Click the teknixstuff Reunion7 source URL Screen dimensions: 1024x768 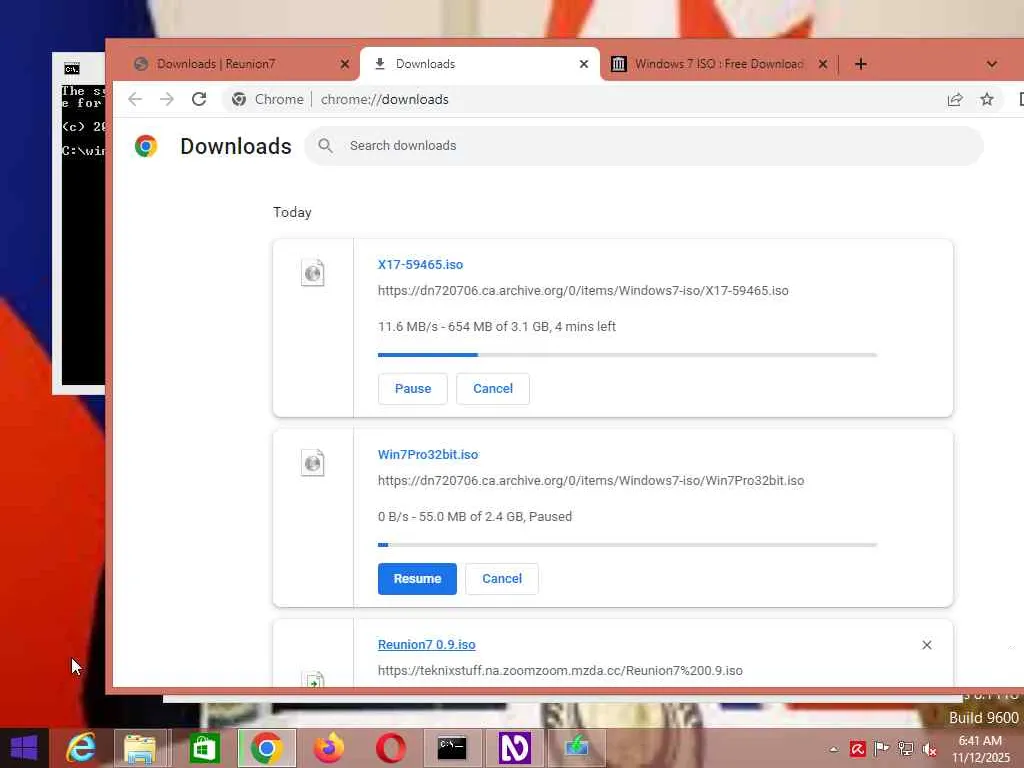[x=560, y=671]
